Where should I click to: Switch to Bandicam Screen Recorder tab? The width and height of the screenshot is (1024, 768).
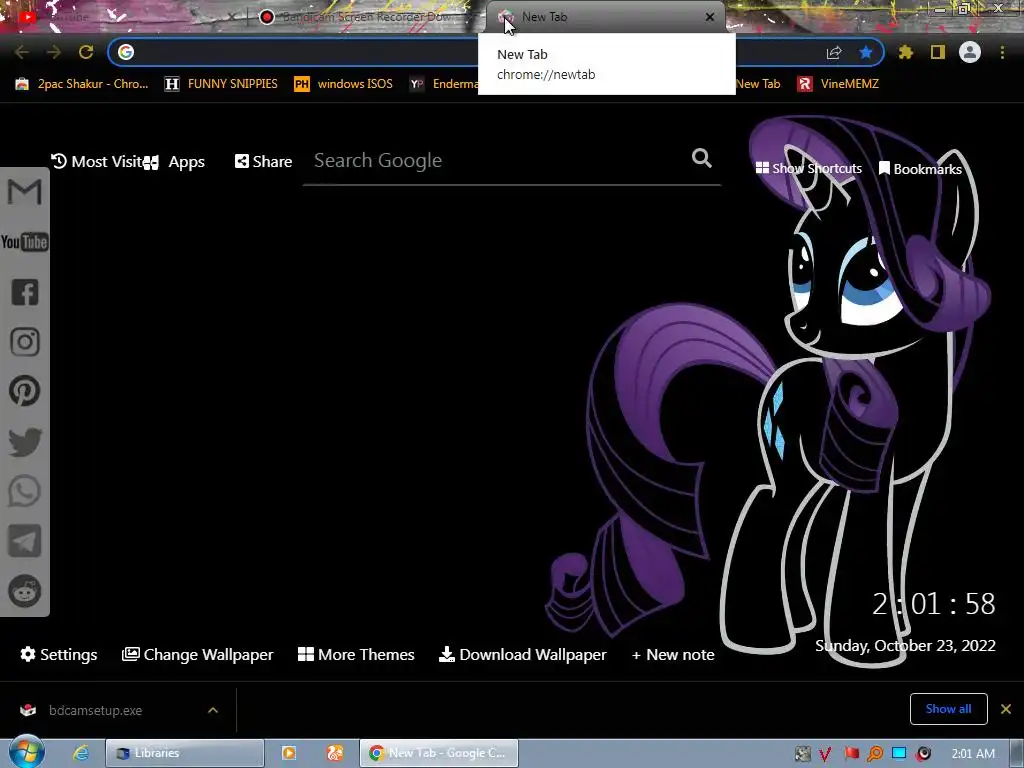click(366, 16)
